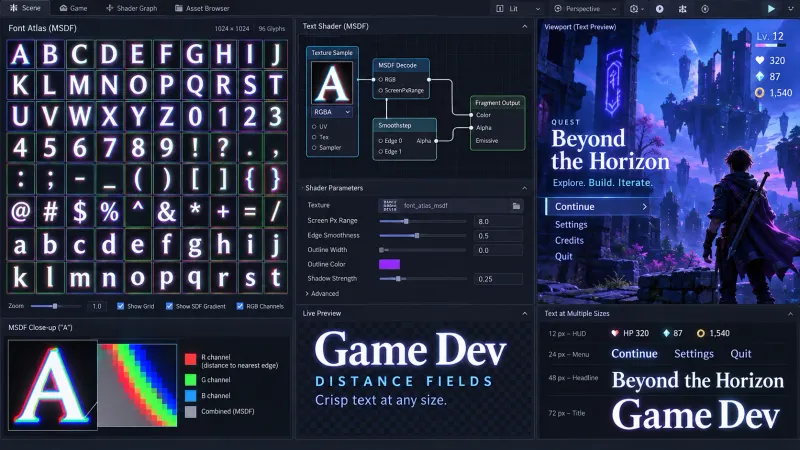Click the gizmo cluster icon in top toolbar

point(683,9)
